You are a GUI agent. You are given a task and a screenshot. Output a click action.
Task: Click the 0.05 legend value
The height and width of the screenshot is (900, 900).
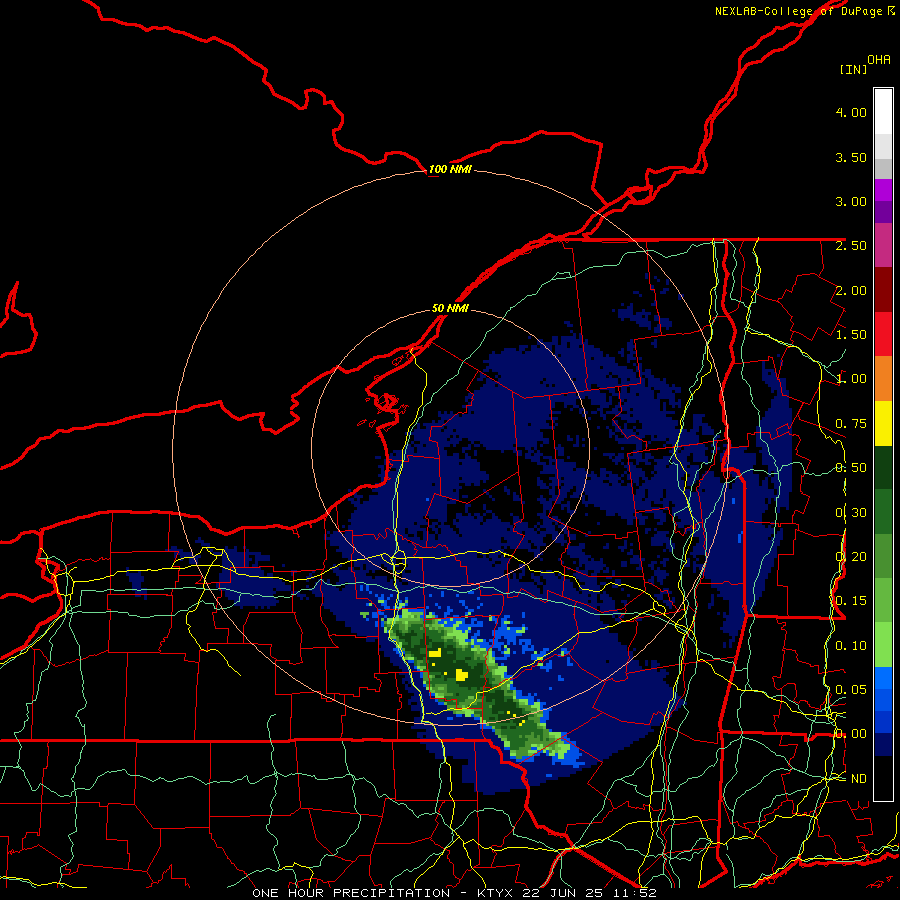pos(851,690)
